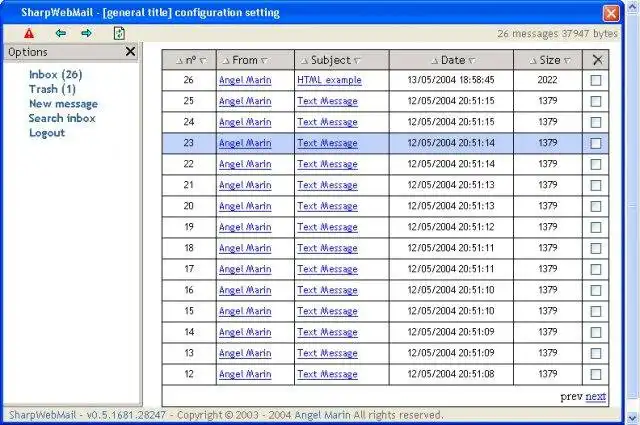Sort nº column descending with the down arrow
640x425 pixels.
click(203, 61)
